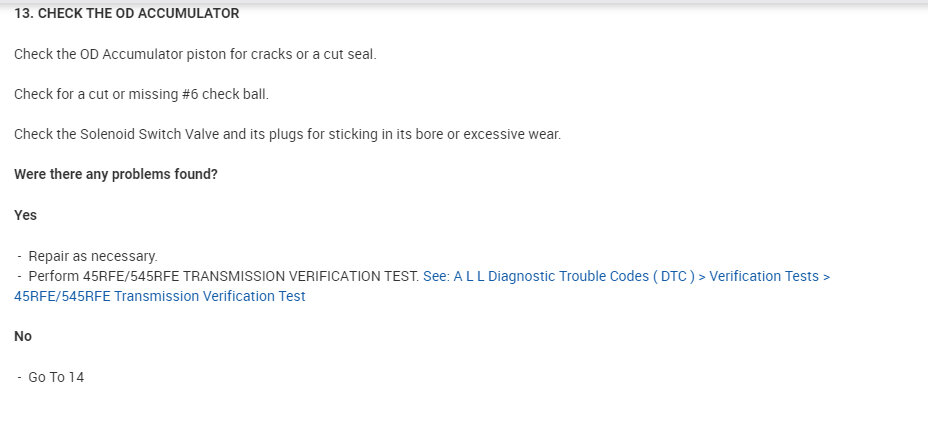Viewport: 928px width, 428px height.
Task: Click the "Go To 14" instruction
Action: 56,377
